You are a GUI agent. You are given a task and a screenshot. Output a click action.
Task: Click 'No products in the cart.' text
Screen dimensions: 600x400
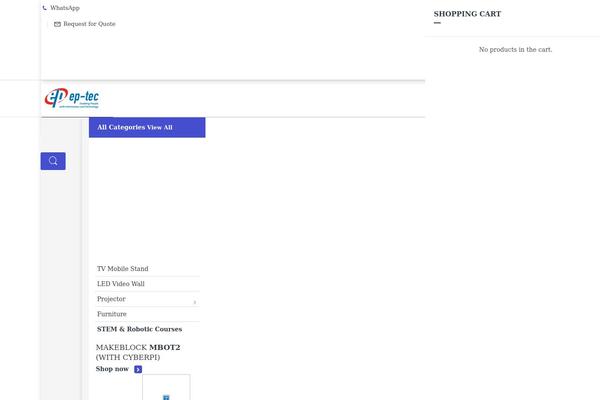pyautogui.click(x=515, y=49)
